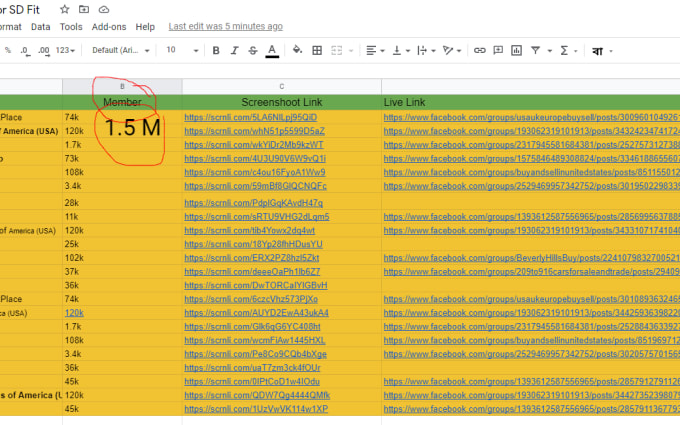Viewport: 680px width, 425px height.
Task: Open link scrnli.com/uaT7zm3ck4fOUr
Action: click(x=252, y=368)
